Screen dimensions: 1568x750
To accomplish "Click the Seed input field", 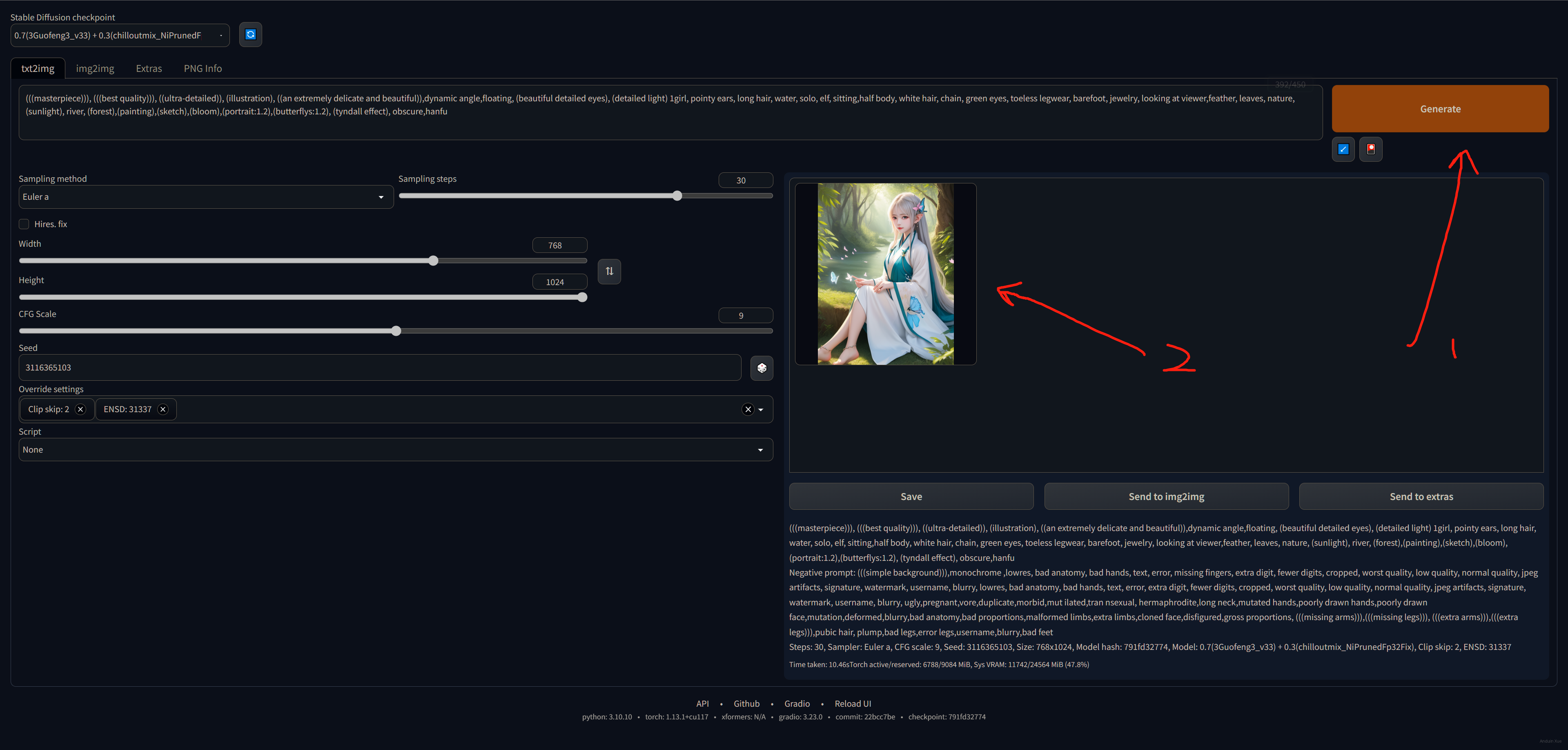I will click(x=380, y=368).
